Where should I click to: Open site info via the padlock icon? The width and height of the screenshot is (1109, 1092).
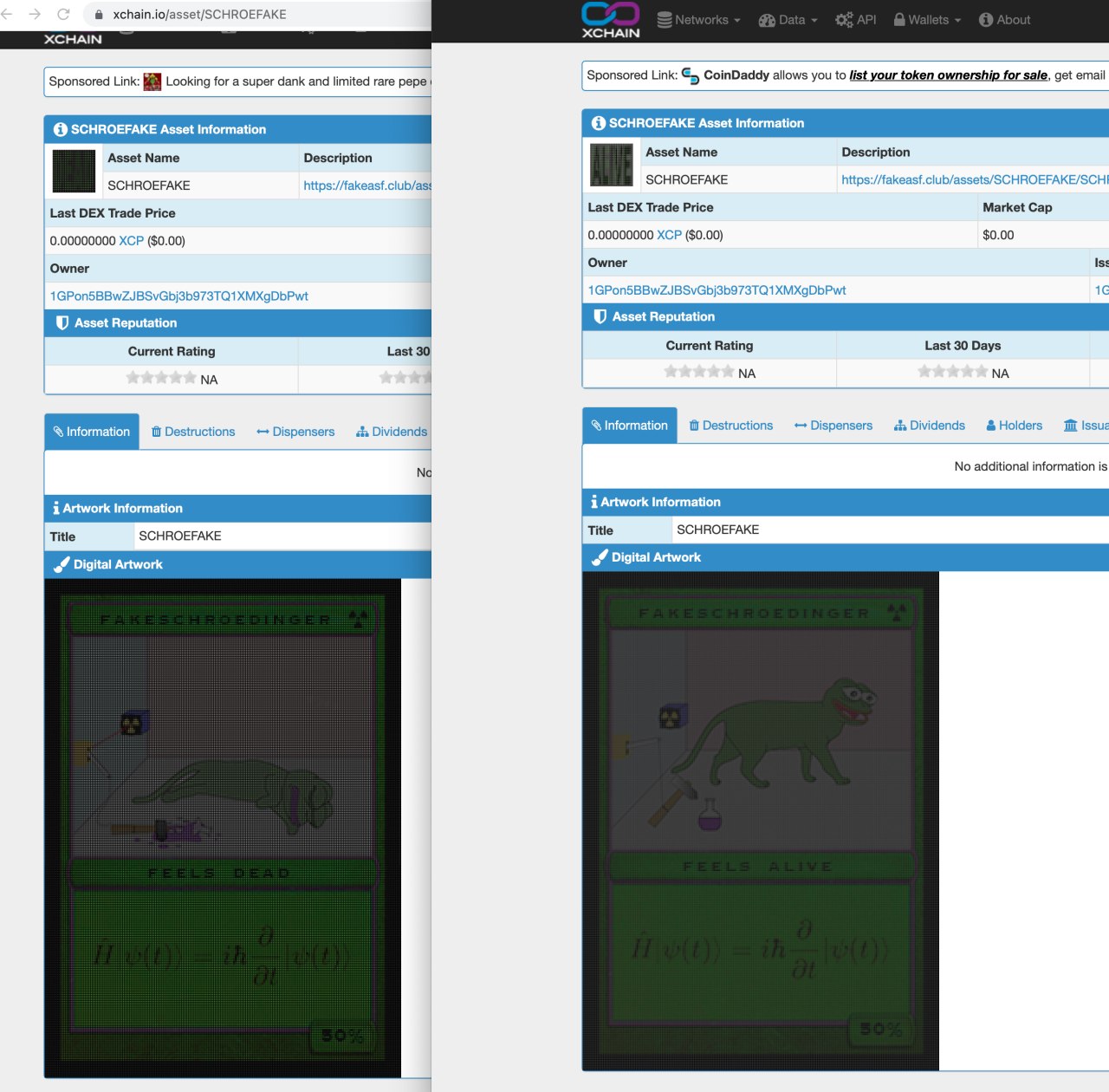[x=98, y=15]
